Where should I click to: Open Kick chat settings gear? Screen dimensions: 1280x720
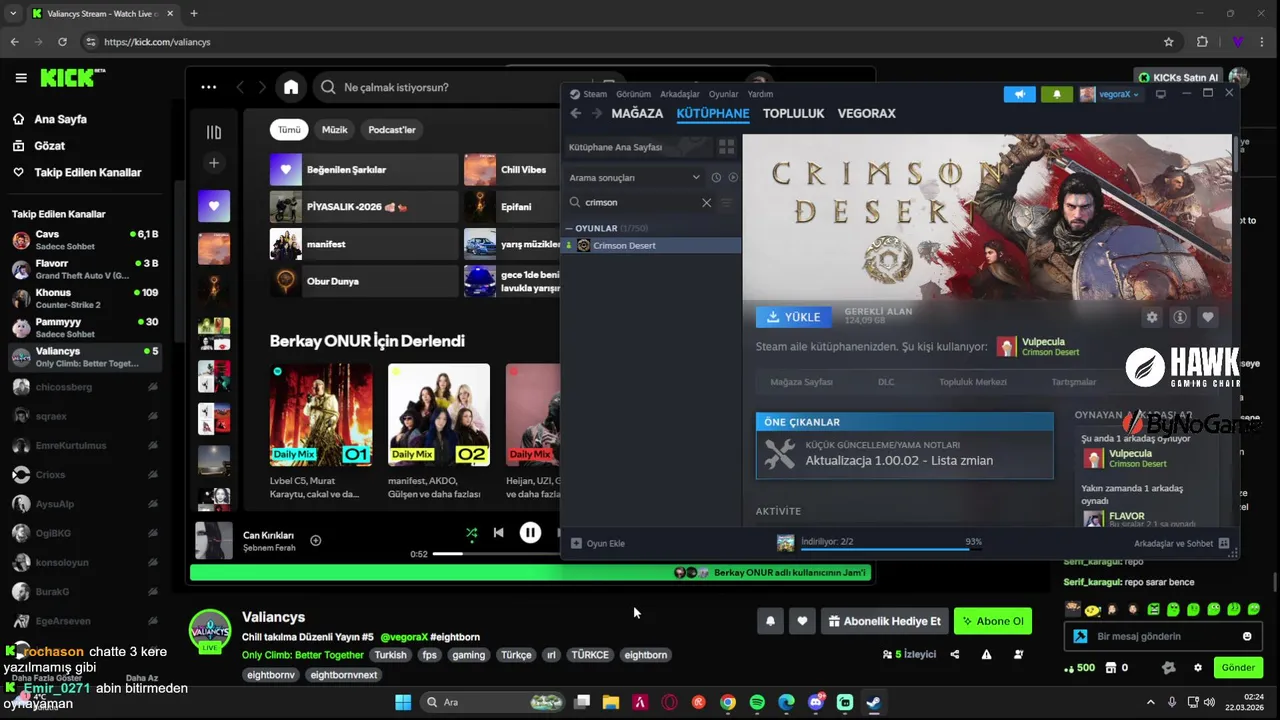[x=1198, y=668]
